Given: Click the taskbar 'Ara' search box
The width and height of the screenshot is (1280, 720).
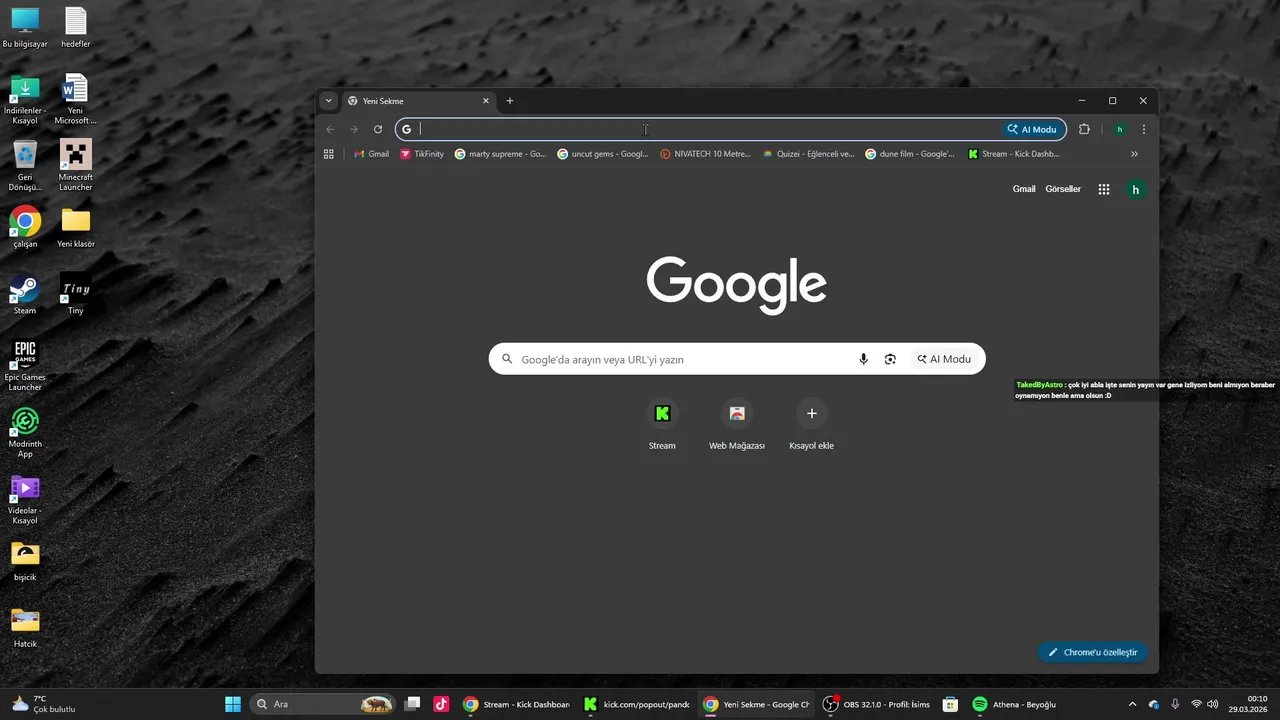Looking at the screenshot, I should [x=322, y=704].
